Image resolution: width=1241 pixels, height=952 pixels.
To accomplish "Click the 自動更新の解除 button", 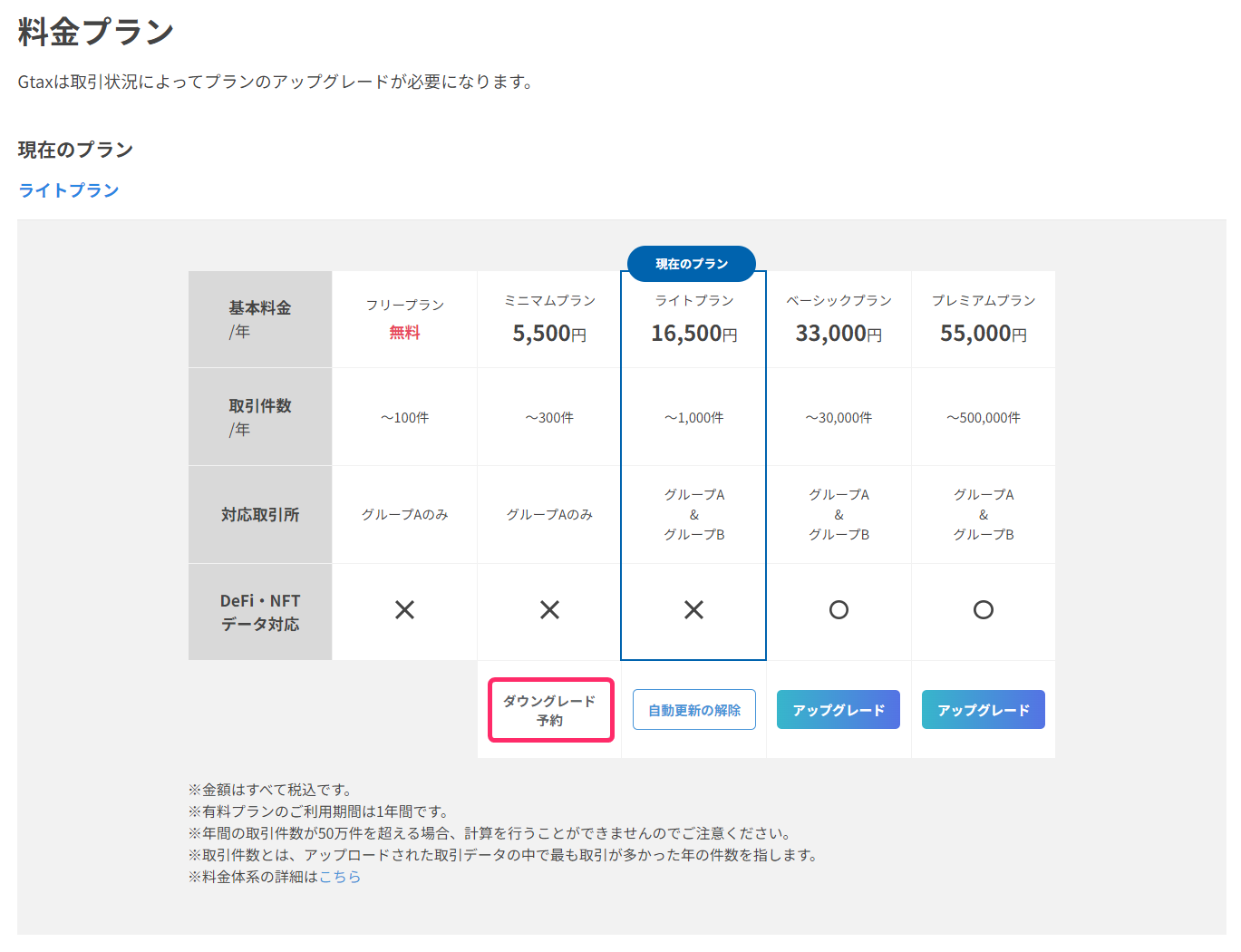I will click(x=694, y=710).
